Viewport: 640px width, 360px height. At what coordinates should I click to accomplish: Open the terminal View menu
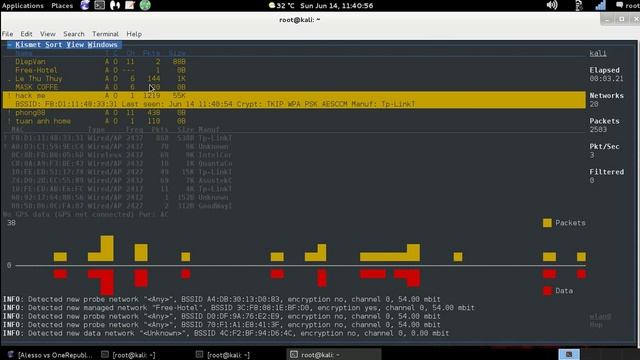47,34
